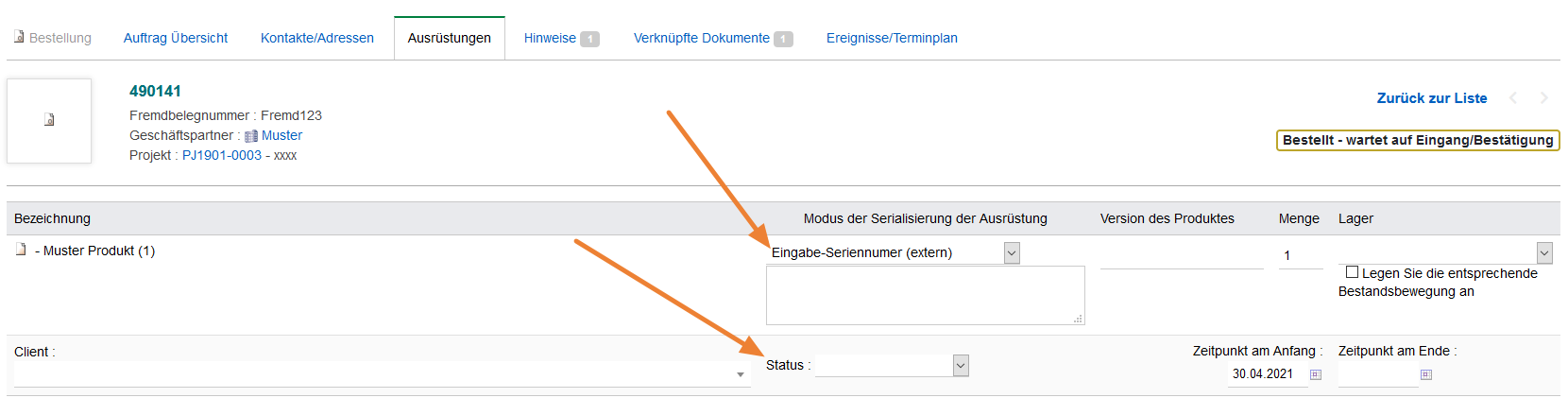Enable the Bestandsbewegung anlegen checkbox
Image resolution: width=1568 pixels, height=398 pixels.
pyautogui.click(x=1352, y=272)
